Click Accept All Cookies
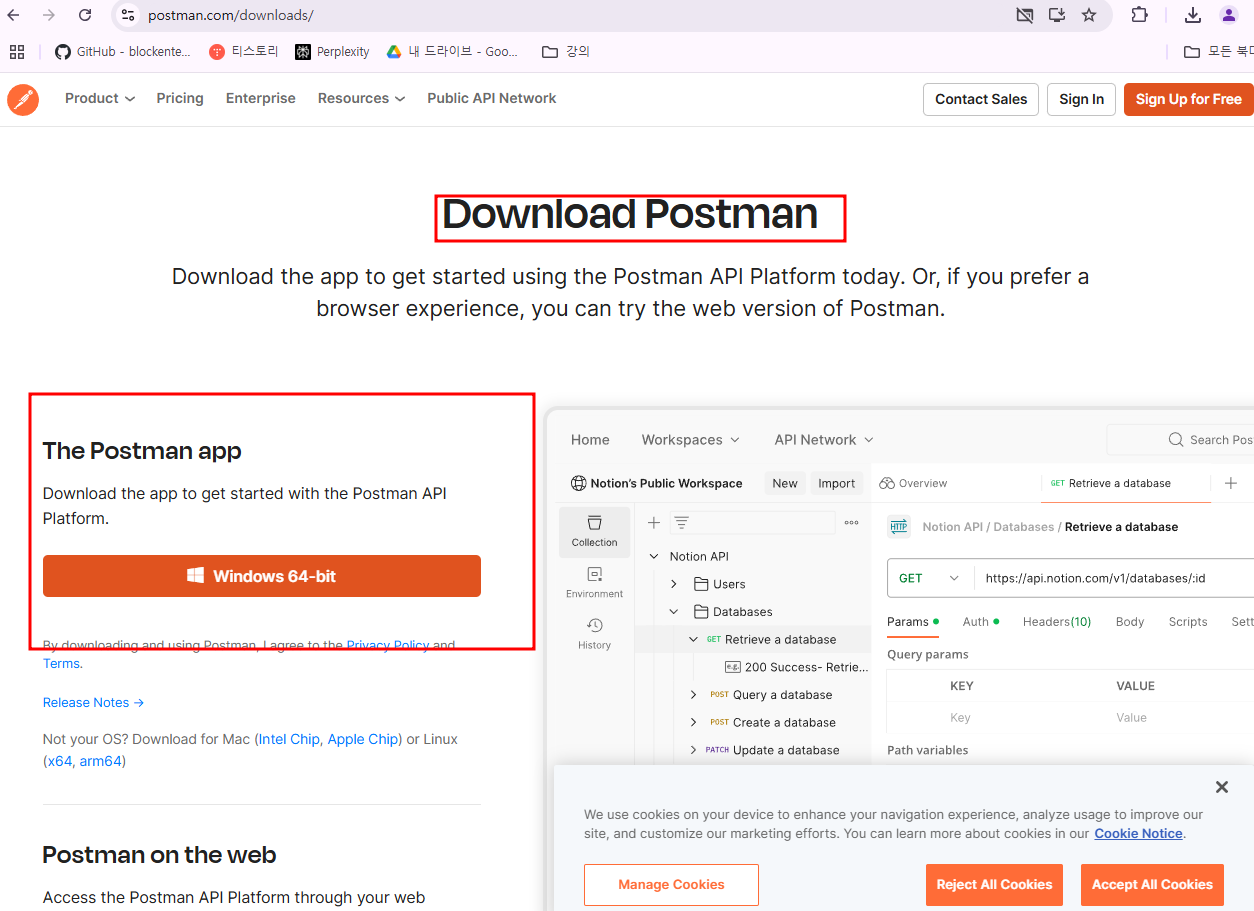1254x911 pixels. (1152, 885)
